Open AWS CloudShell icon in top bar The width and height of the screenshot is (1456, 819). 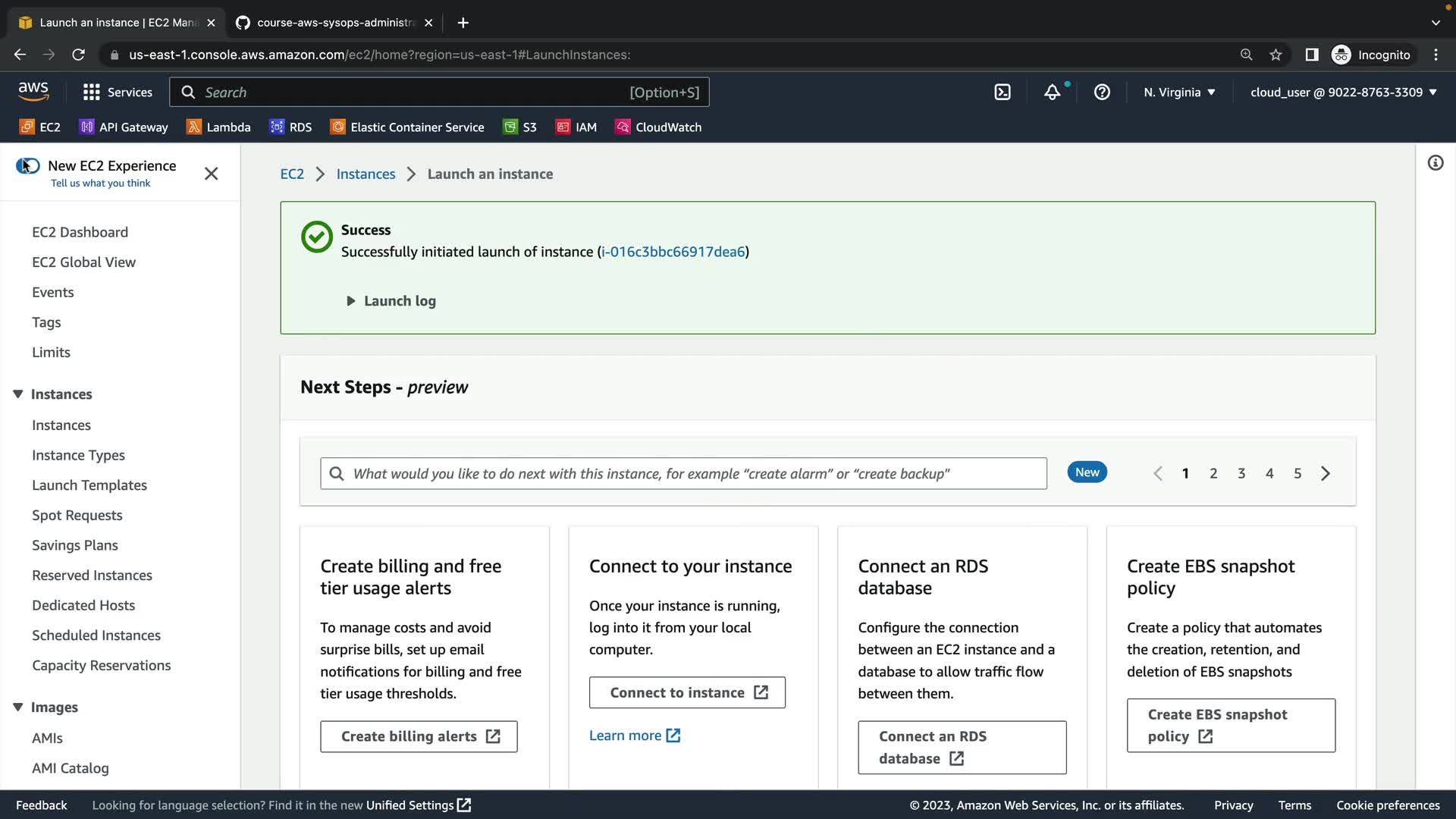(x=1003, y=93)
